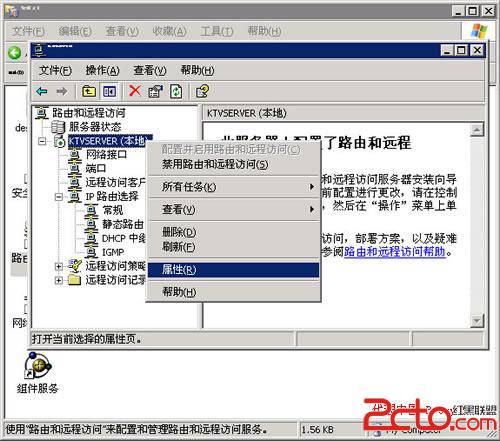
Task: Click the up-one-level folder icon
Action: click(x=89, y=91)
